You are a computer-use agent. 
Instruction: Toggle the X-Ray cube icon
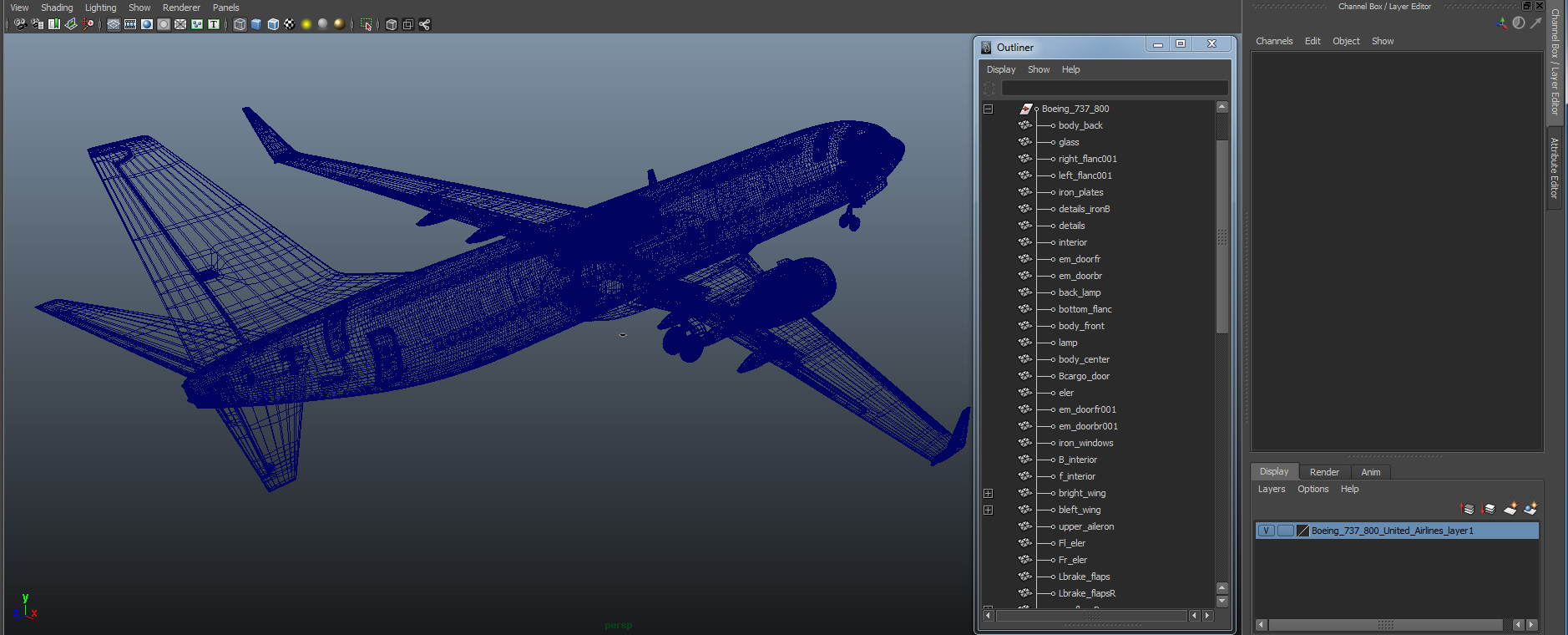[x=391, y=24]
